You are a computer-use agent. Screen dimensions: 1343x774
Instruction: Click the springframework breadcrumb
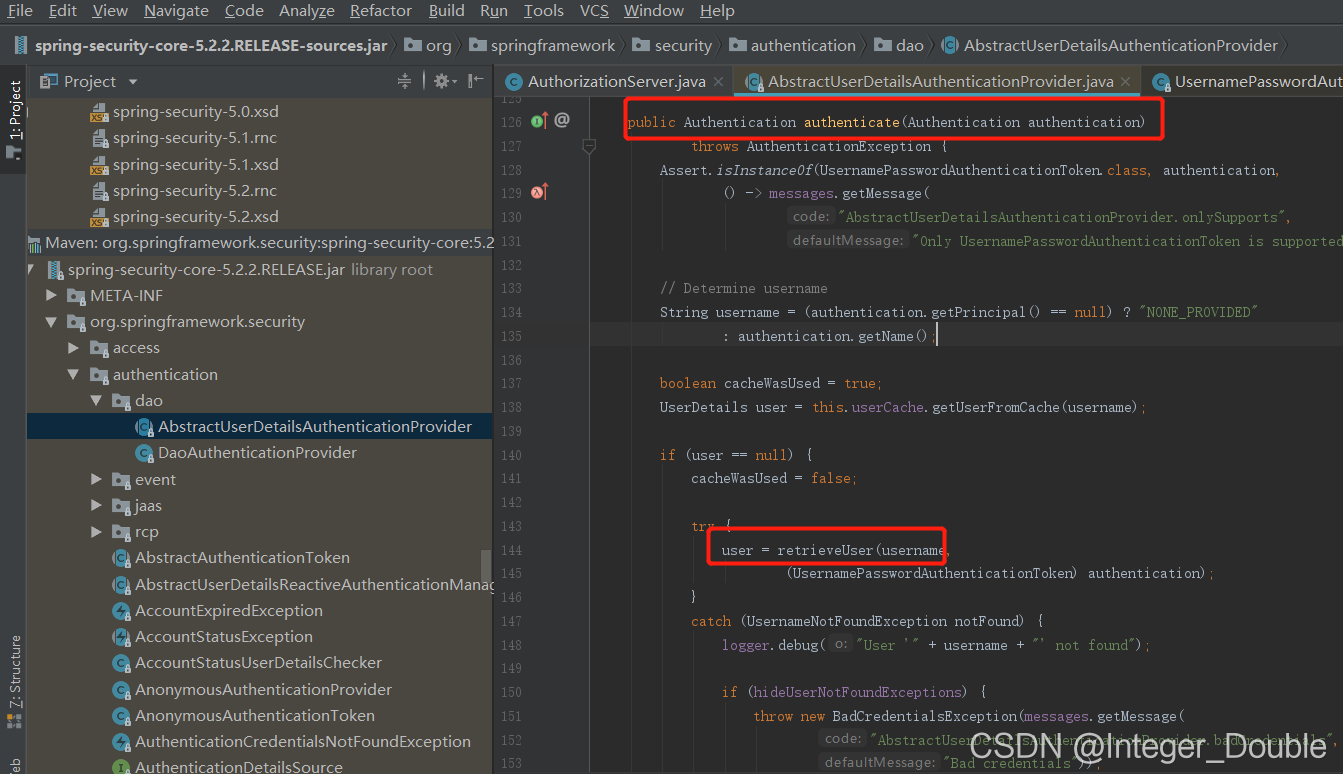[x=543, y=46]
